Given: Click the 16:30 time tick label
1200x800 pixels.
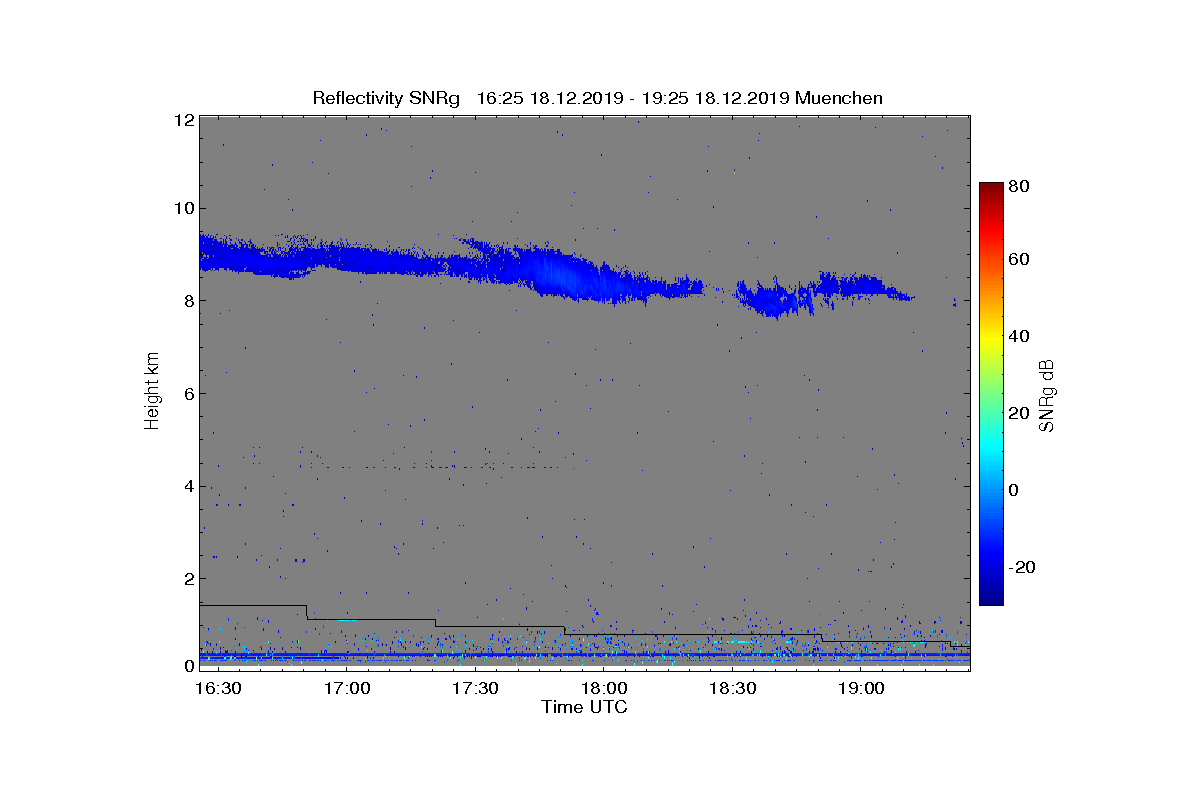Looking at the screenshot, I should point(217,688).
